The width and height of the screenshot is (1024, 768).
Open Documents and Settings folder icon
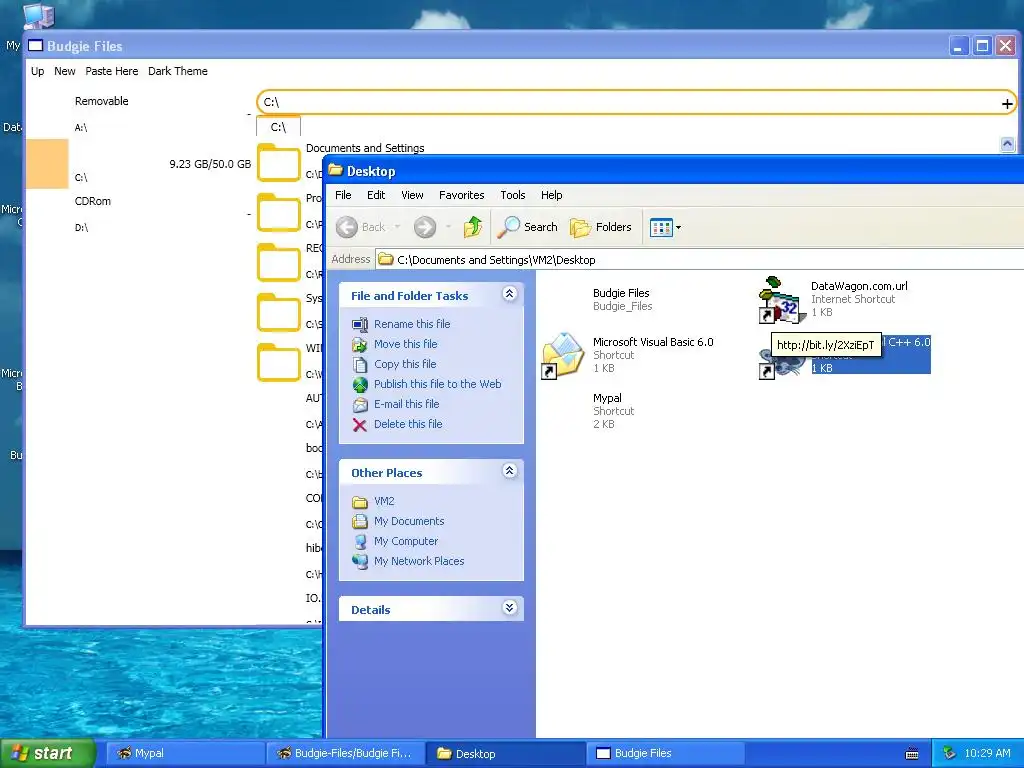pyautogui.click(x=278, y=163)
